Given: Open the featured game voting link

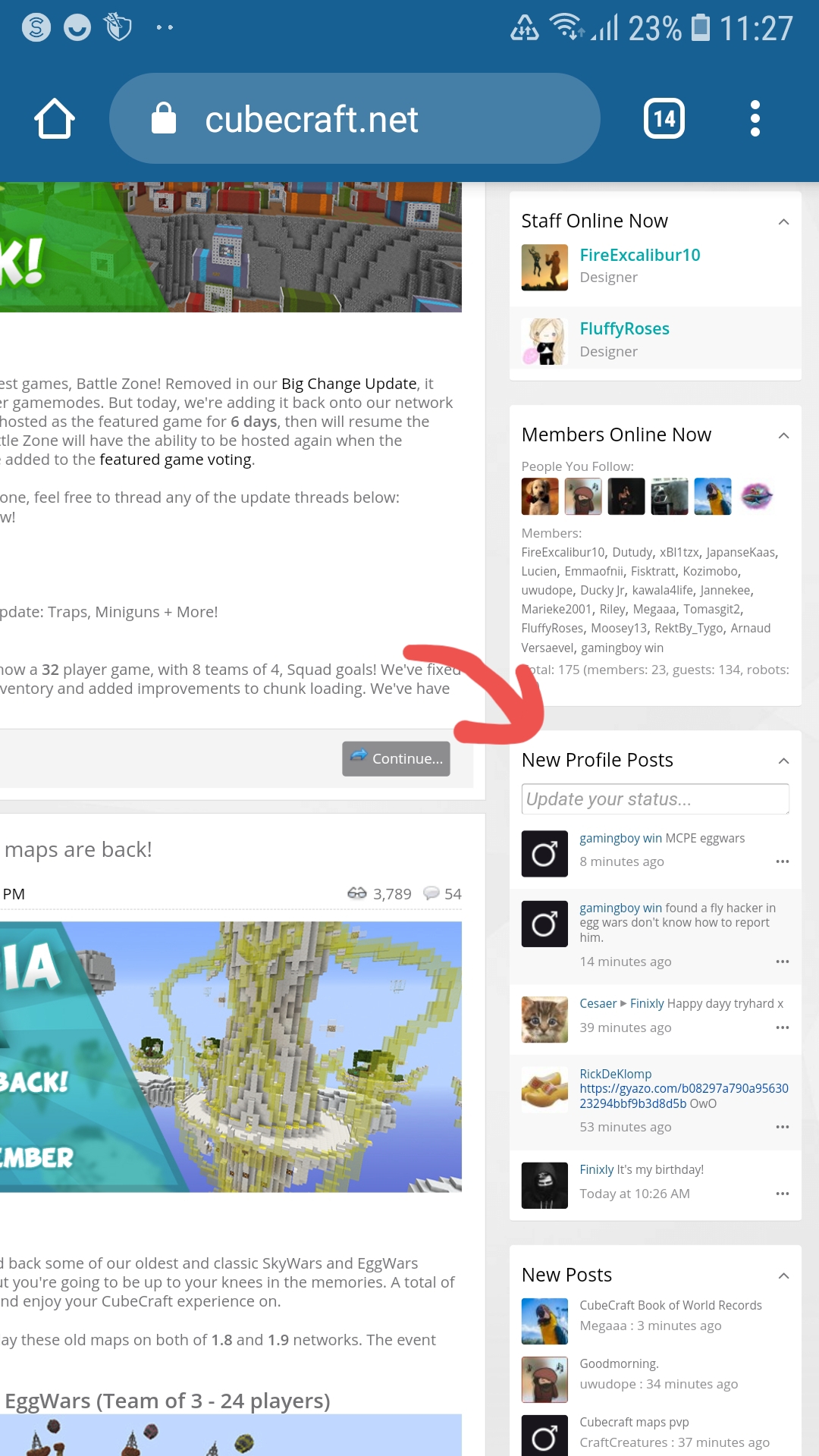Looking at the screenshot, I should point(175,460).
